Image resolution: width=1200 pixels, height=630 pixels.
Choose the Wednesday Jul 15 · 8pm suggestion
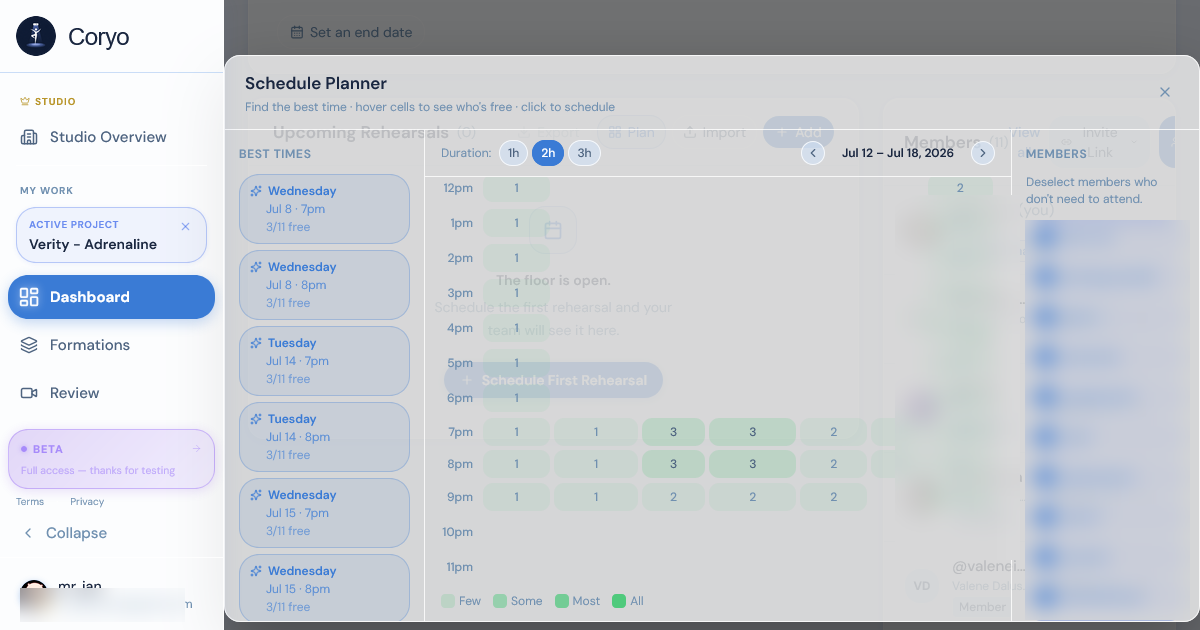click(324, 587)
